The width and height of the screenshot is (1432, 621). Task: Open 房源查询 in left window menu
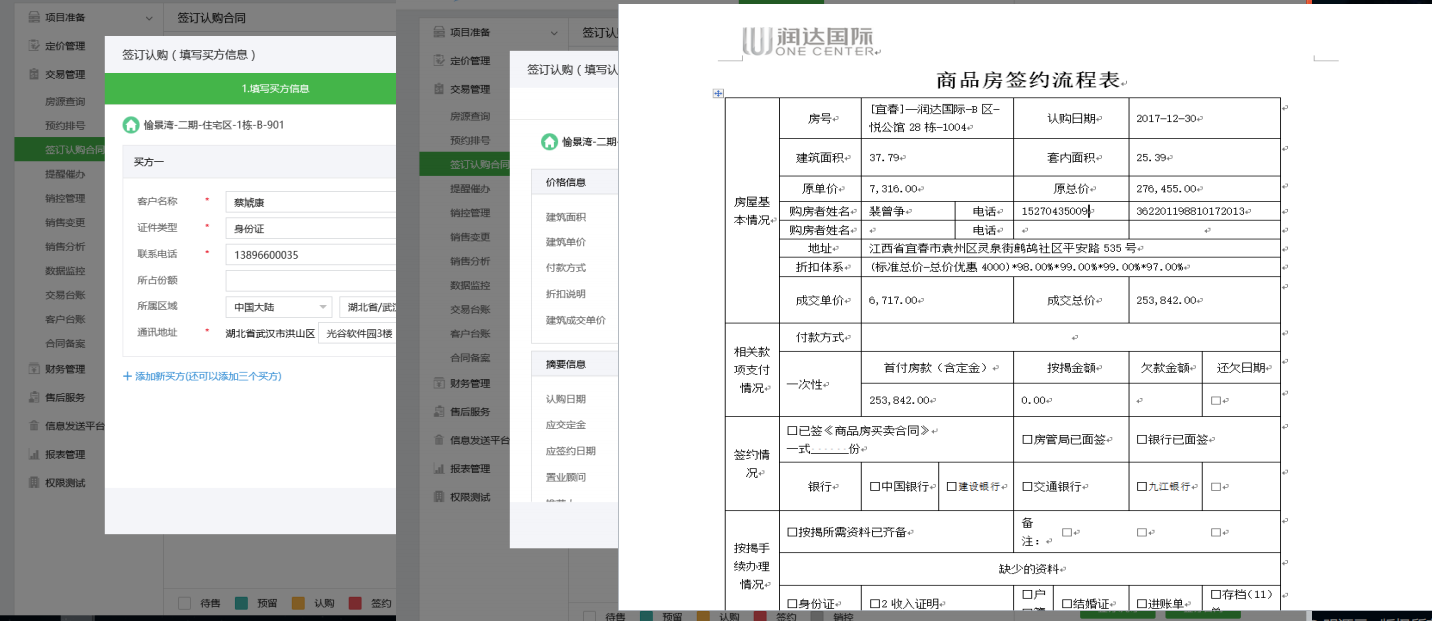65,102
